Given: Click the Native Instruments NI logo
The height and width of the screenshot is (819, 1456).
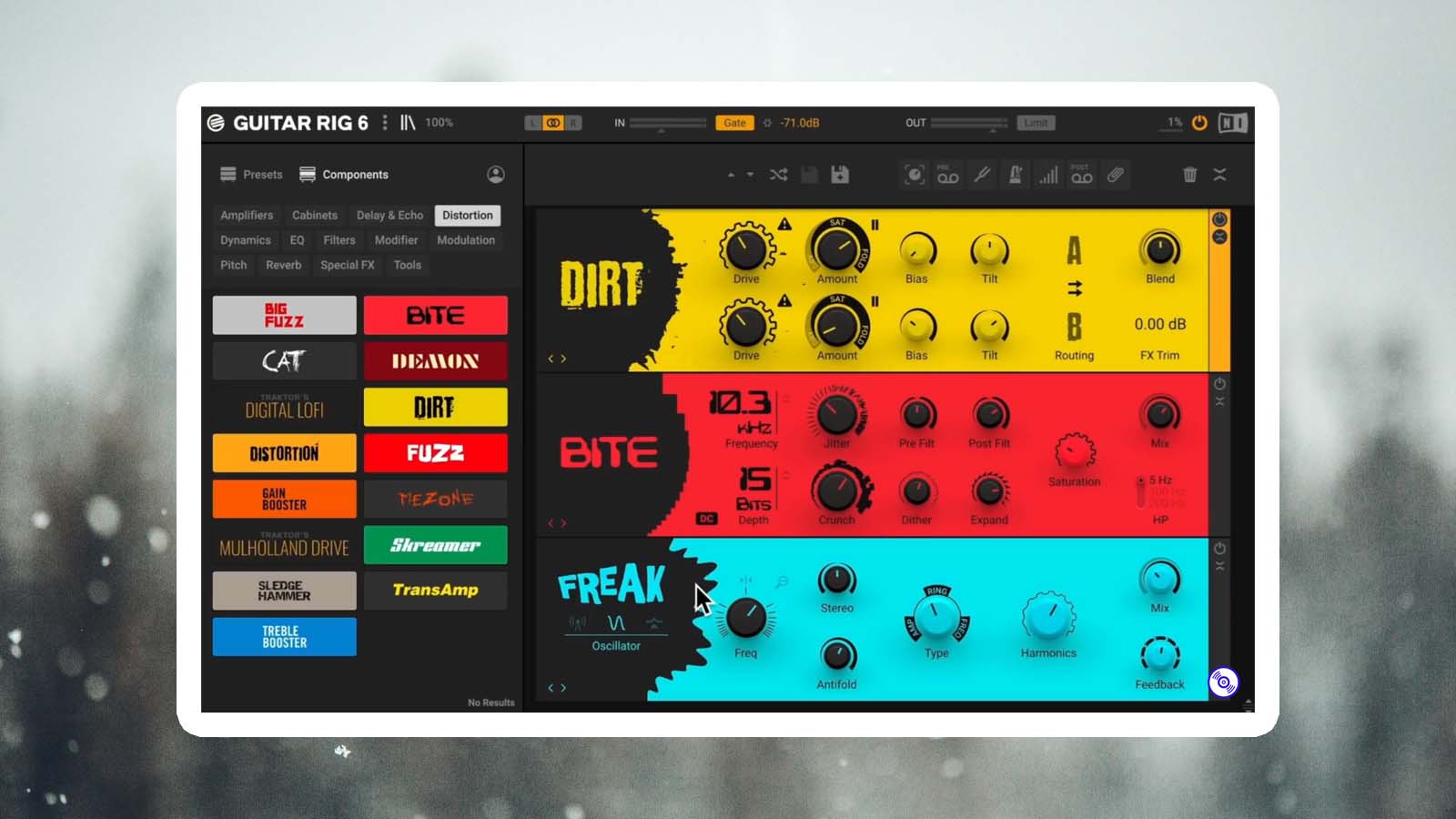Looking at the screenshot, I should [1233, 123].
